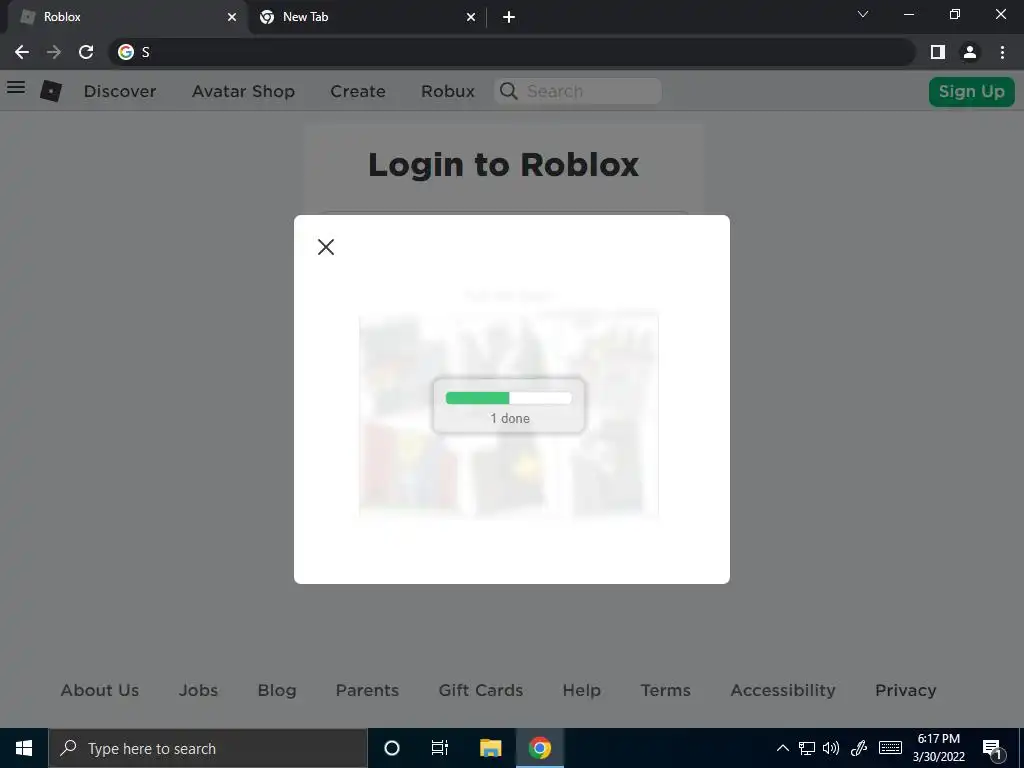Open the Chrome three-dot menu

point(1002,52)
